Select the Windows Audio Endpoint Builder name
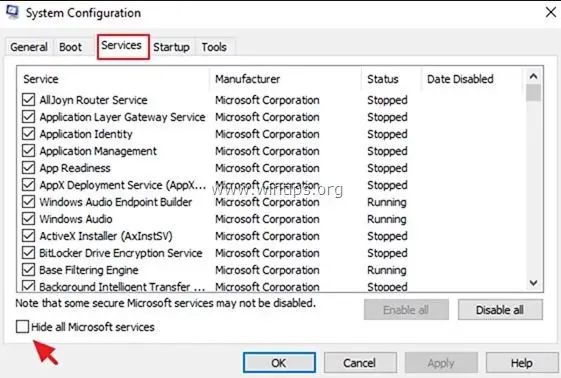This screenshot has width=561, height=378. point(116,202)
